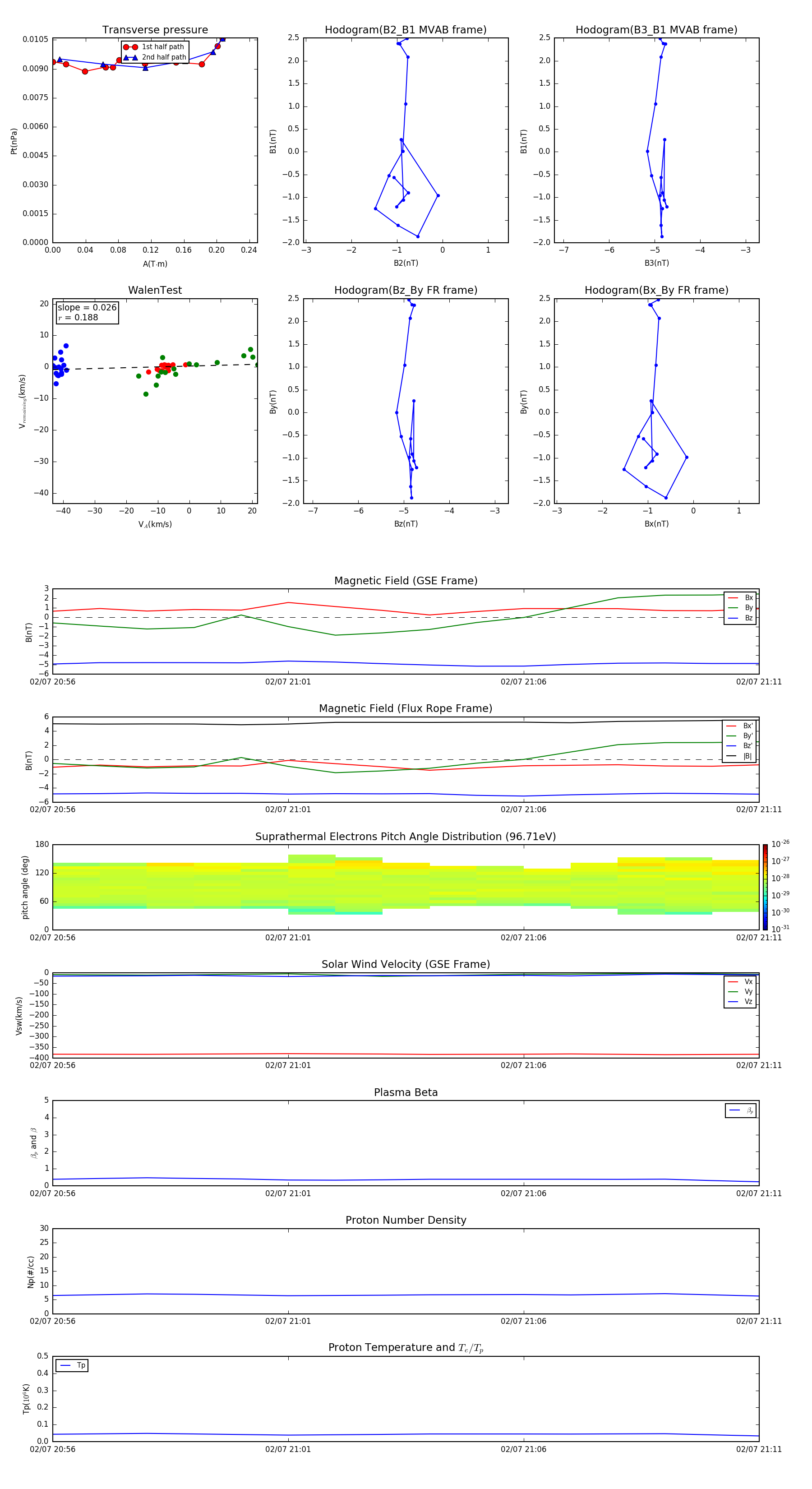This screenshot has height=1489, width=812.
Task: Click the 'r = 0.188' annotation
Action: 78,317
